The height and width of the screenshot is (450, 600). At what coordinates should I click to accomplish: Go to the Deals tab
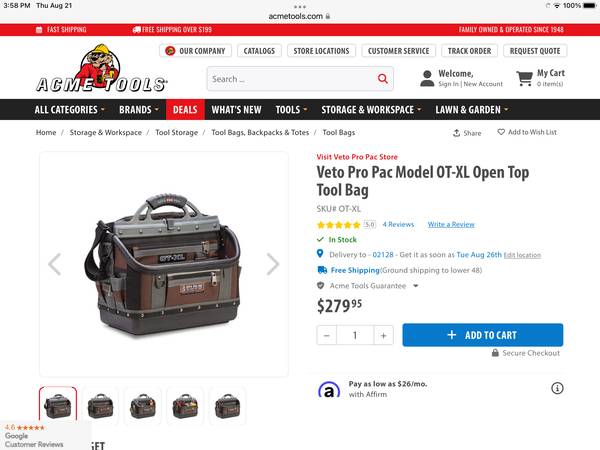pyautogui.click(x=185, y=110)
